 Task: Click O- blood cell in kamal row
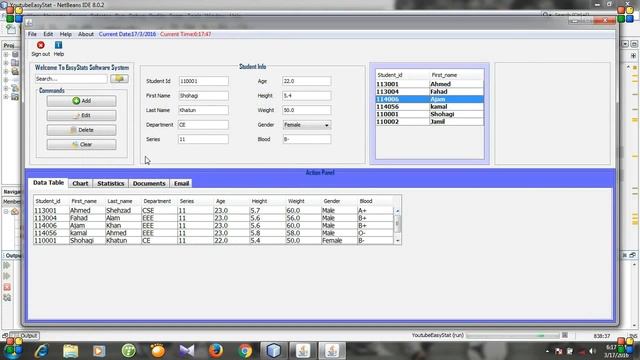pyautogui.click(x=375, y=233)
